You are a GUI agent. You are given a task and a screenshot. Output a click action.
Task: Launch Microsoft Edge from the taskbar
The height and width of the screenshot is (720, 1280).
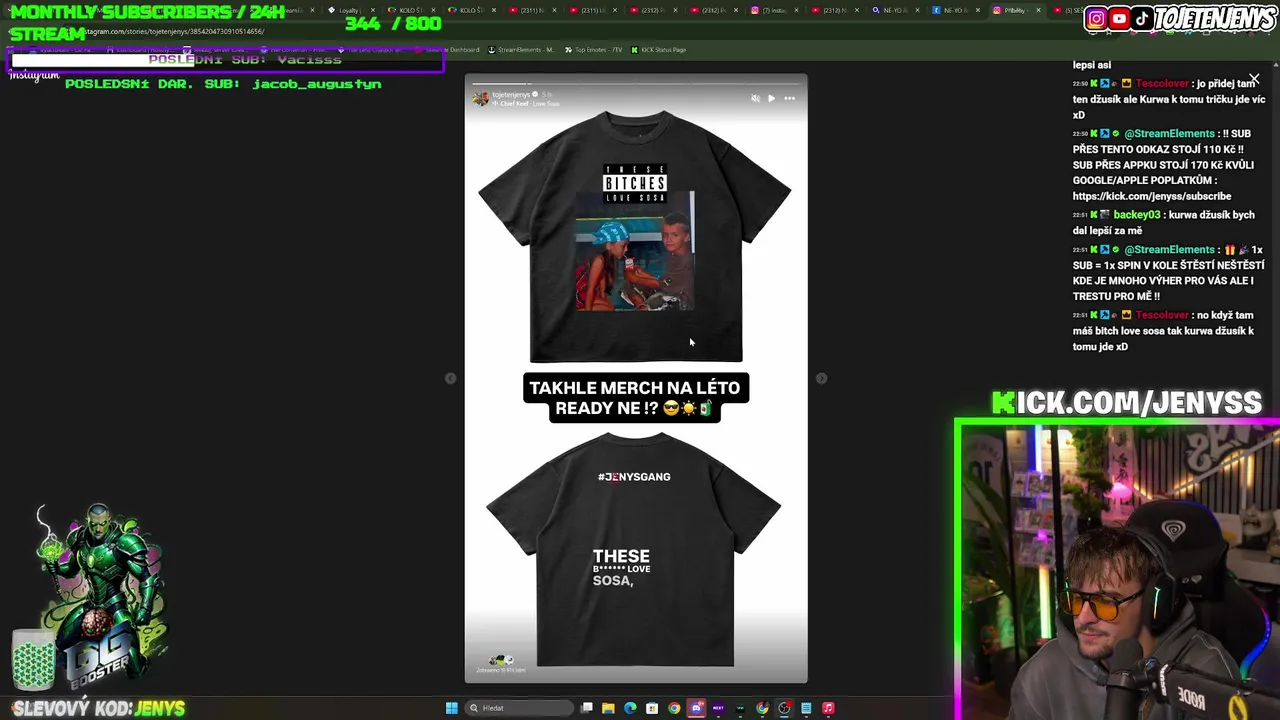click(x=630, y=708)
